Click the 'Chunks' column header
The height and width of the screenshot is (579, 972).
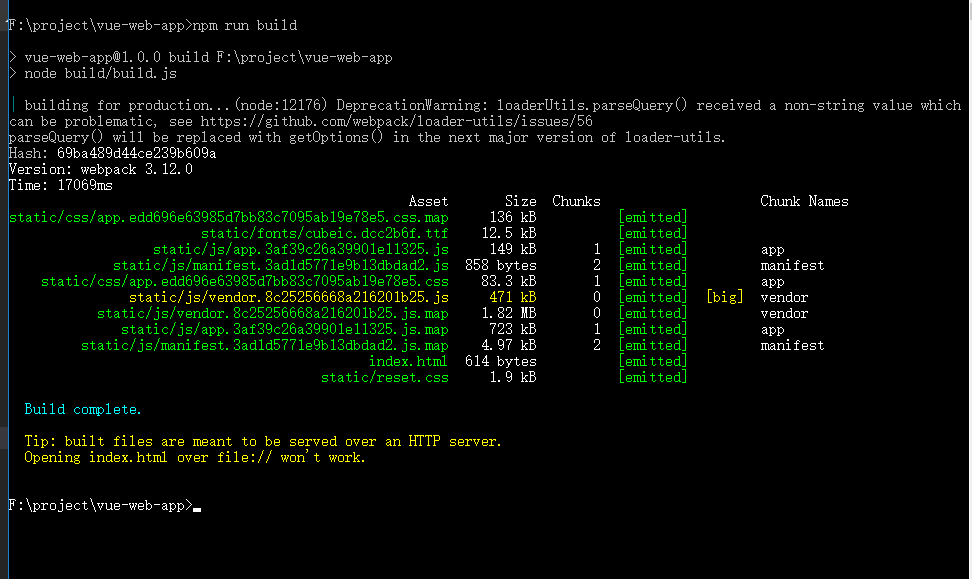577,201
